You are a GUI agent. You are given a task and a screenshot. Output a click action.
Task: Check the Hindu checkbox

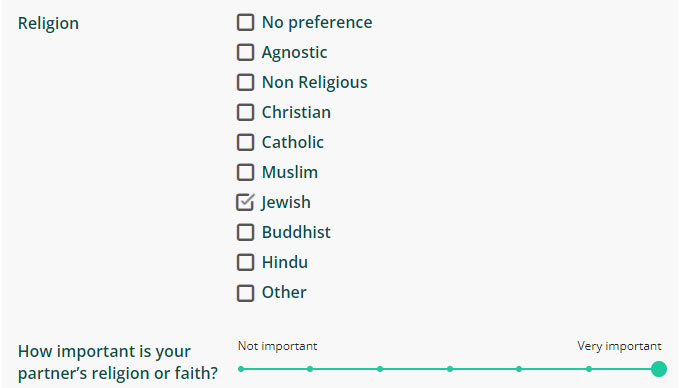[x=245, y=262]
